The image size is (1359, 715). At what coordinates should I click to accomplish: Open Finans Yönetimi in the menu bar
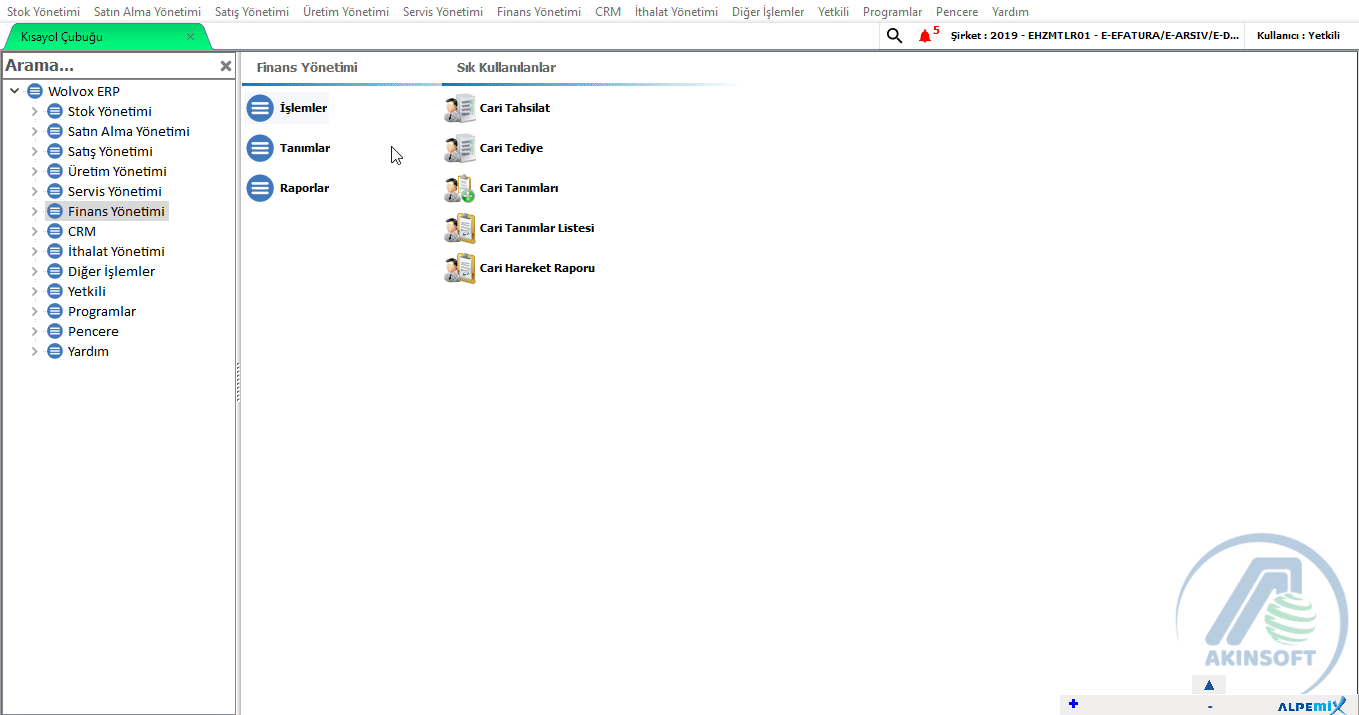click(538, 12)
